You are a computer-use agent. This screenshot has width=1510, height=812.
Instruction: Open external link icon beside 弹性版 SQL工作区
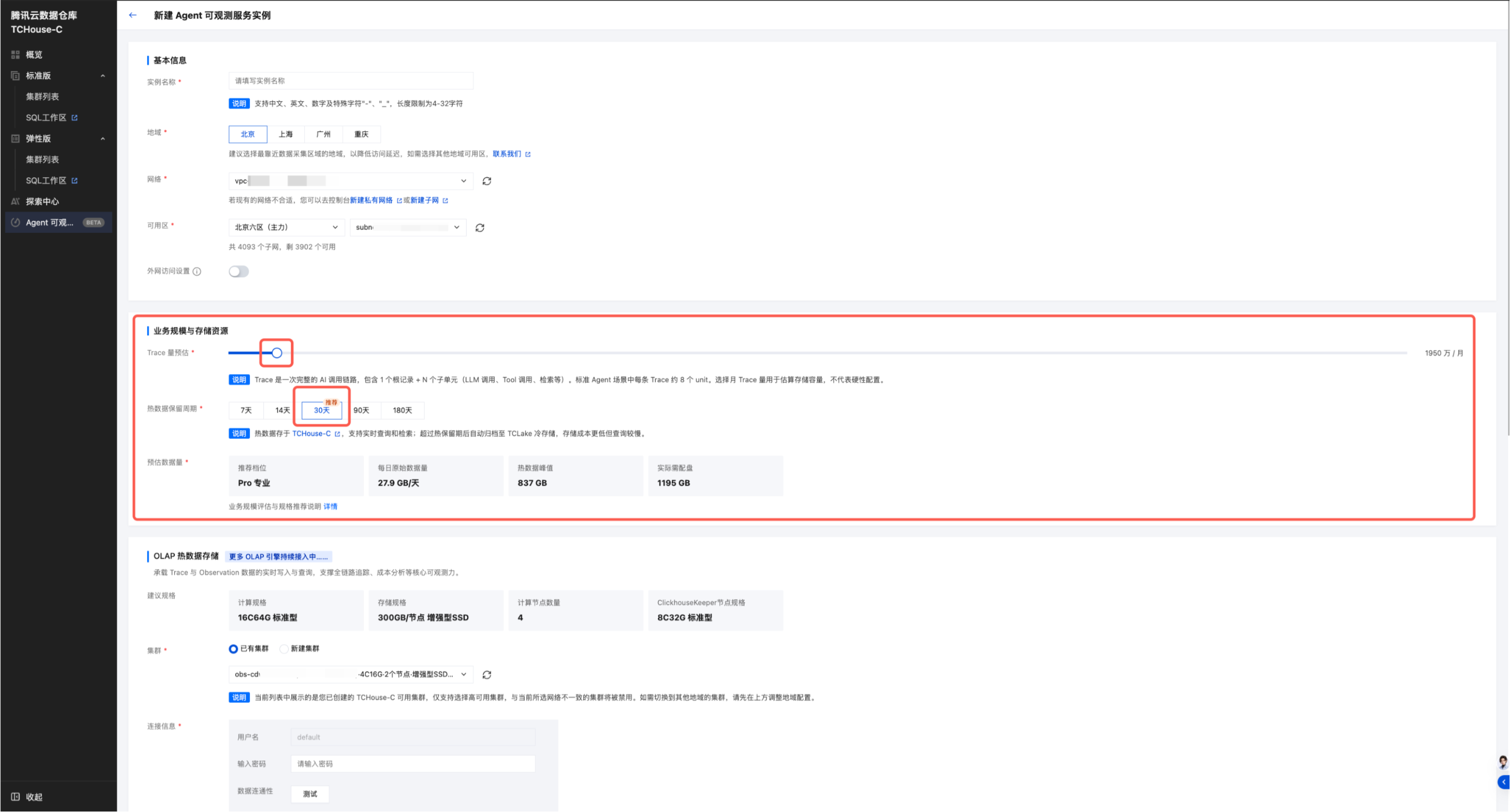(75, 181)
